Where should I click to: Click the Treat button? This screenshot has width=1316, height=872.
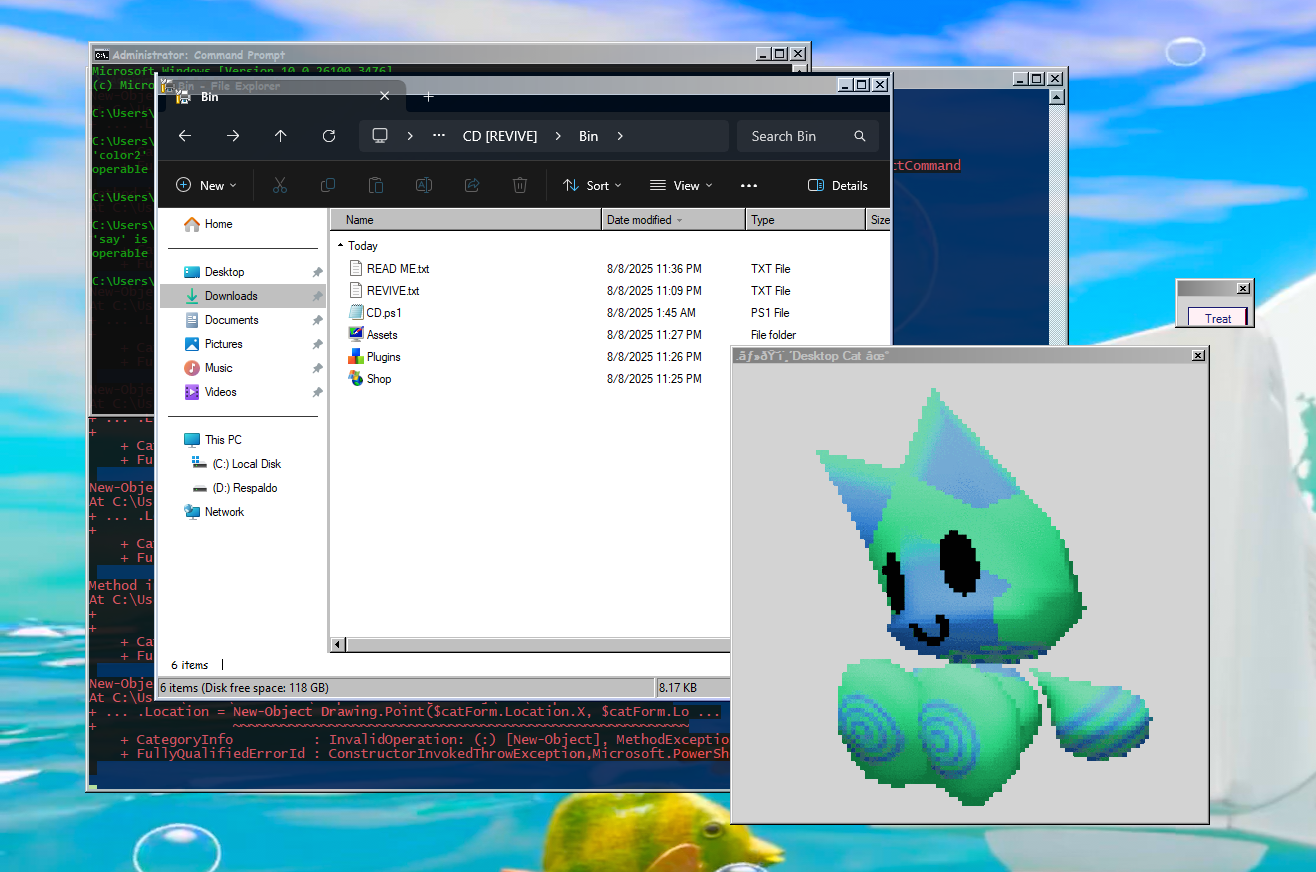point(1218,318)
